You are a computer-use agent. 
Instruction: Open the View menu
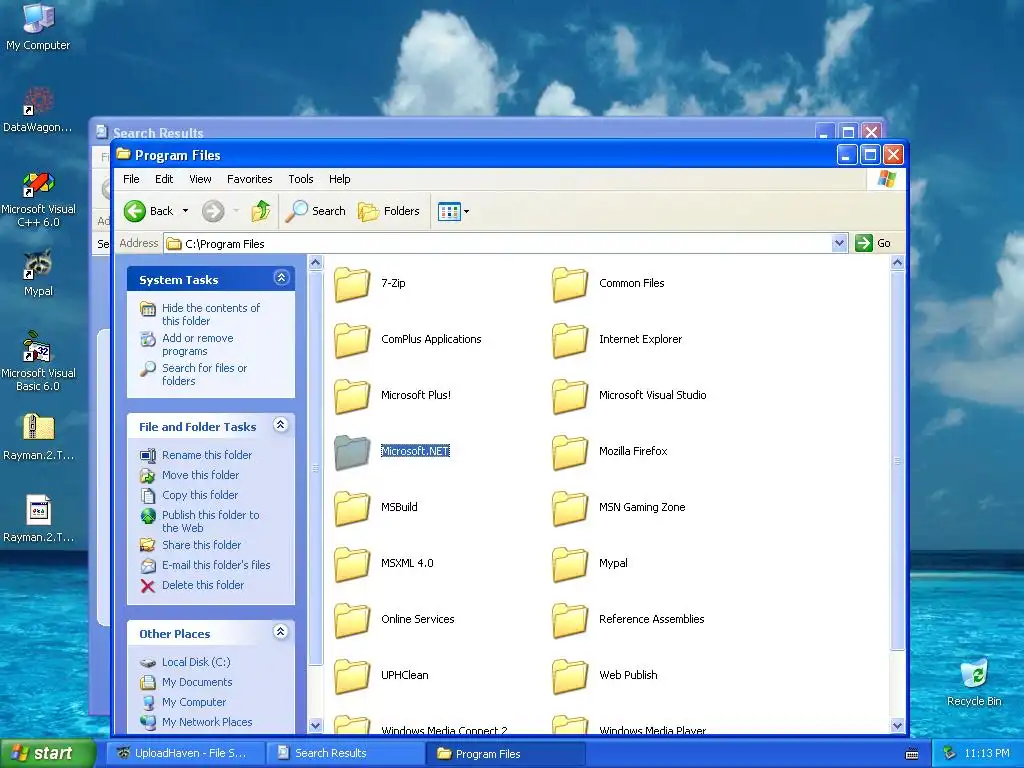pos(200,179)
